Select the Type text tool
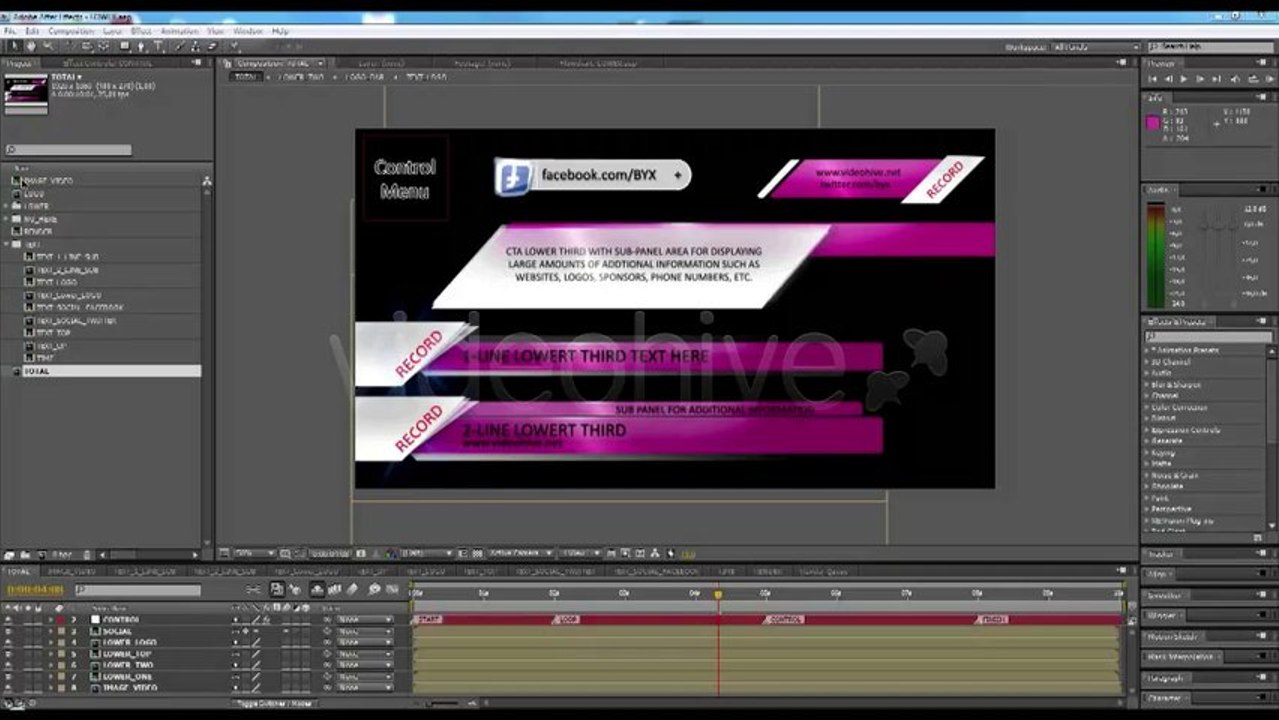1279x720 pixels. (158, 46)
